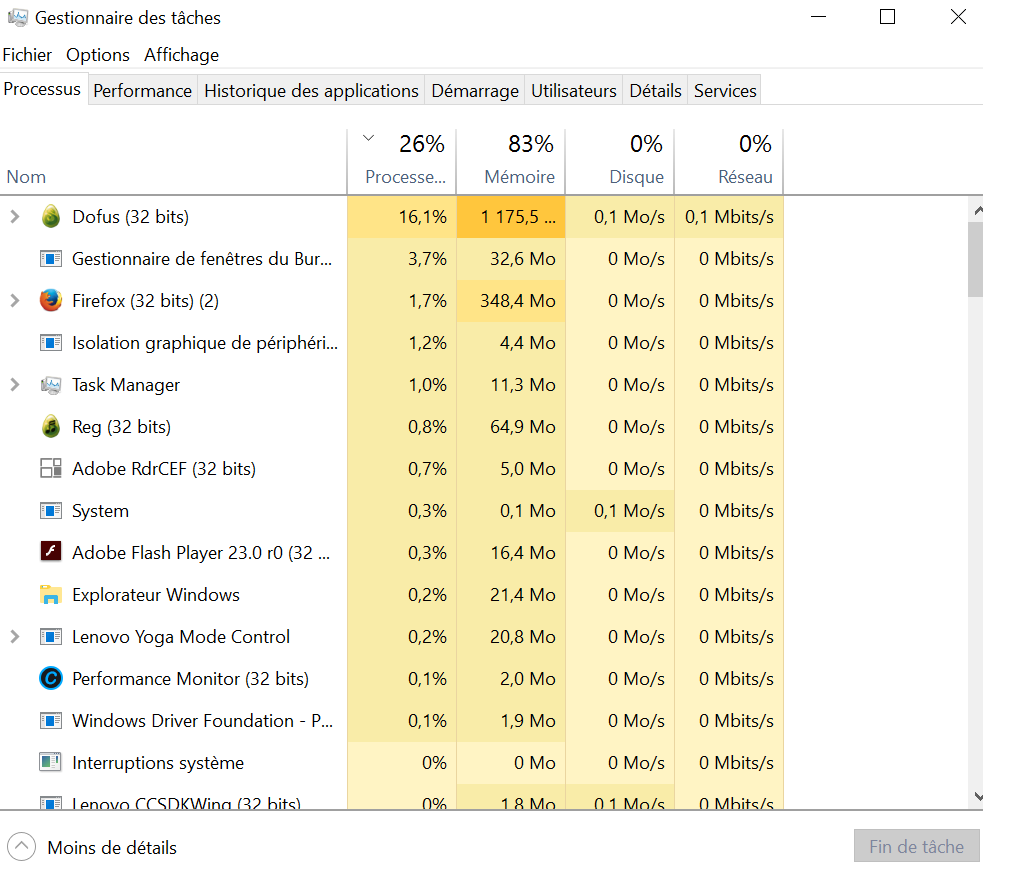Collapse view with Moins de détails arrow
The height and width of the screenshot is (869, 1027).
21,847
